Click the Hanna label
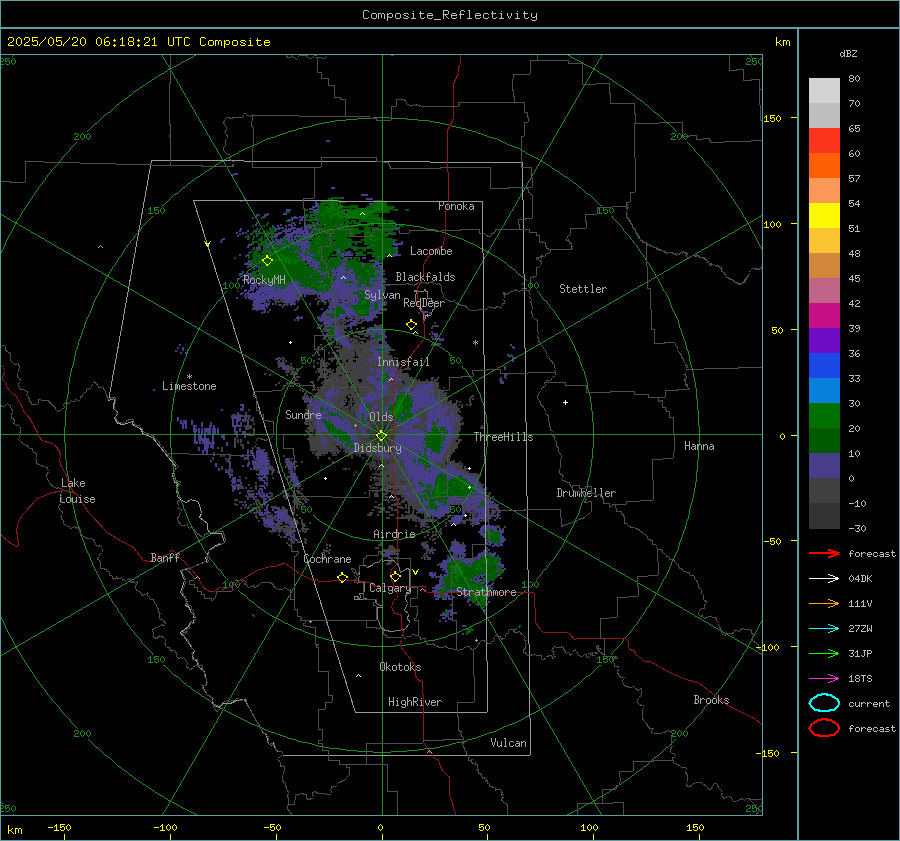900x841 pixels. pos(699,446)
